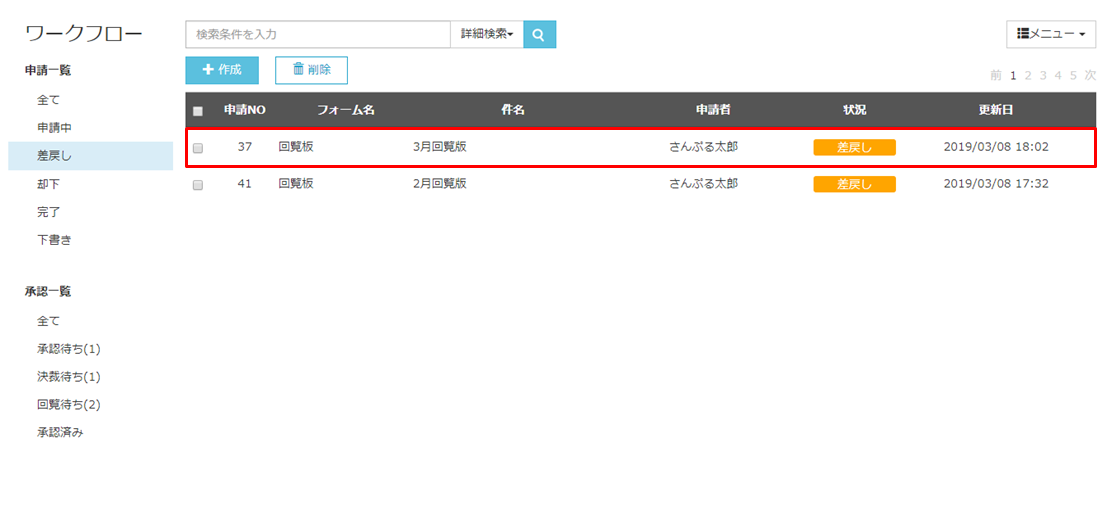Click the 削除 button

(x=311, y=70)
